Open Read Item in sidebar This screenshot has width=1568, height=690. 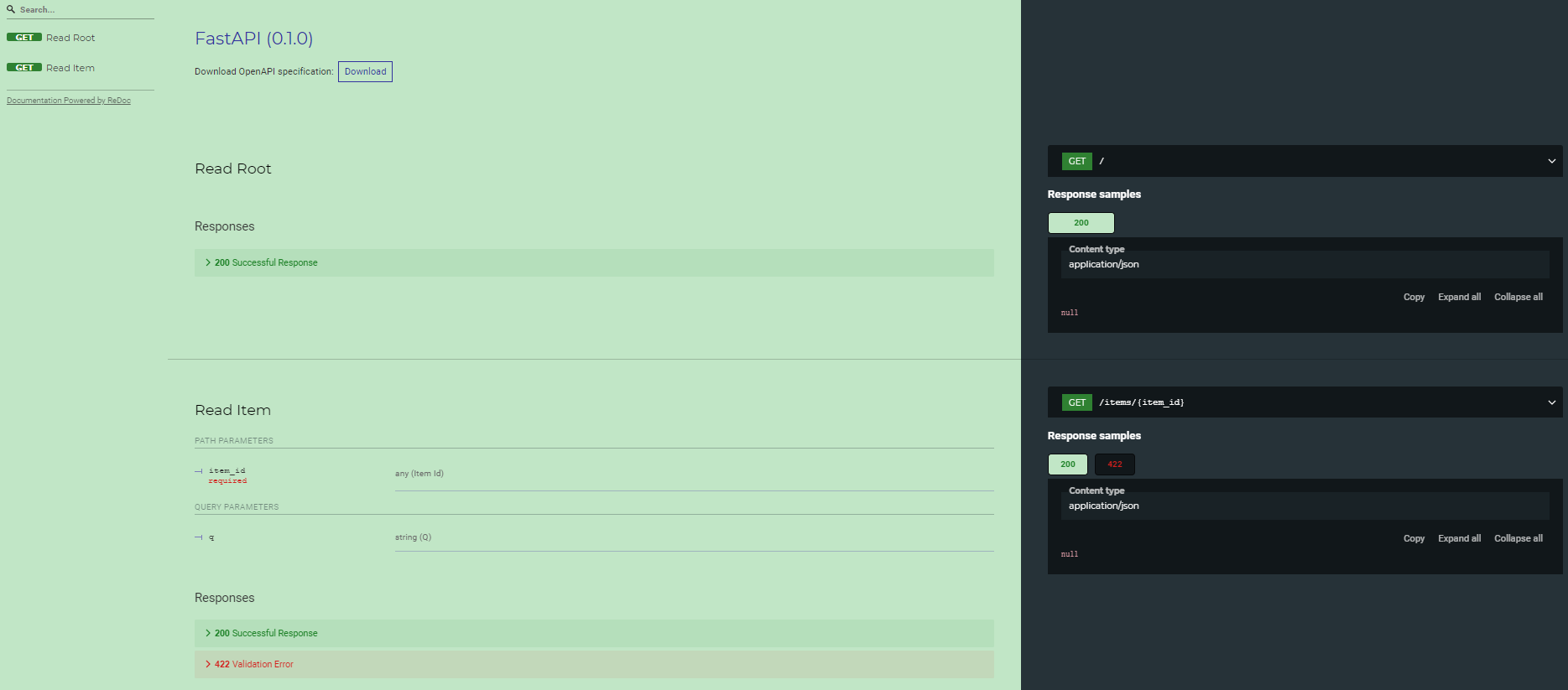click(x=70, y=68)
